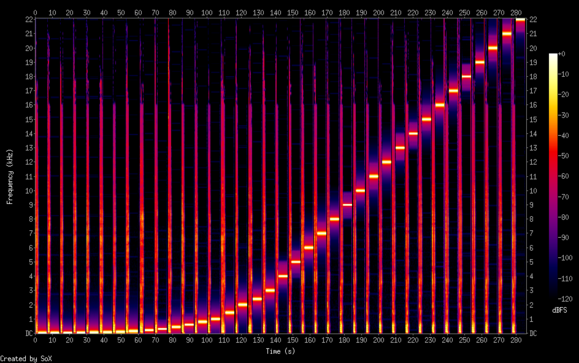Click the 20 kHz tone bar
The image size is (579, 363).
(493, 48)
